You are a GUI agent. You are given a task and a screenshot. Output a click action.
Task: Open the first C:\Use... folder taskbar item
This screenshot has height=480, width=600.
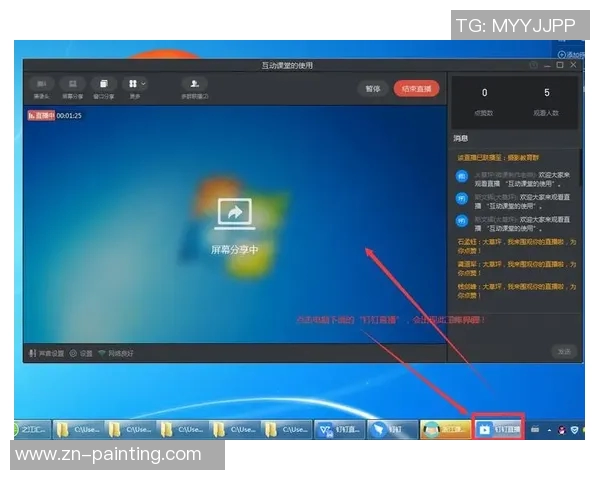(78, 429)
